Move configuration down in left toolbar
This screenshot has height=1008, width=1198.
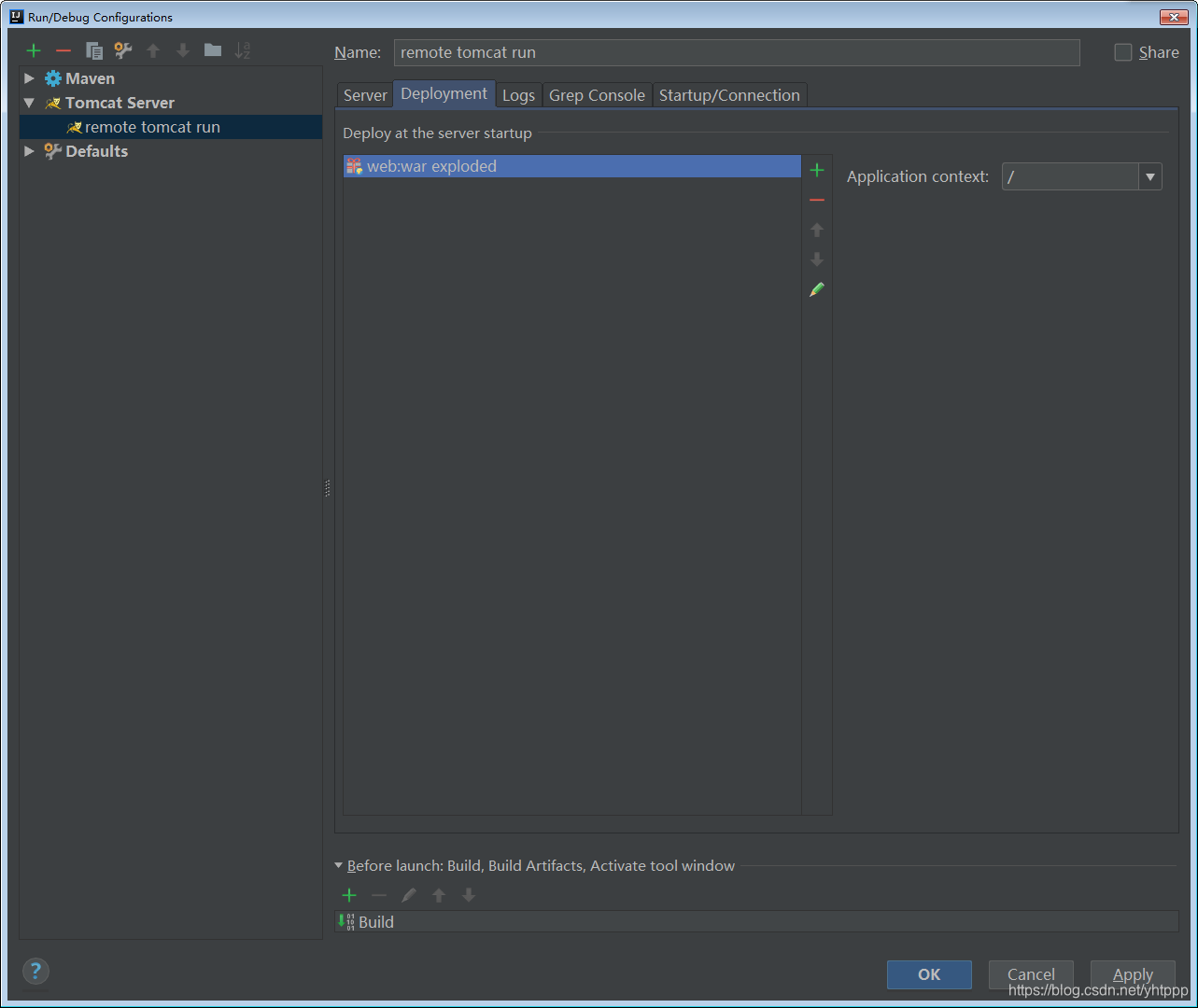[183, 50]
